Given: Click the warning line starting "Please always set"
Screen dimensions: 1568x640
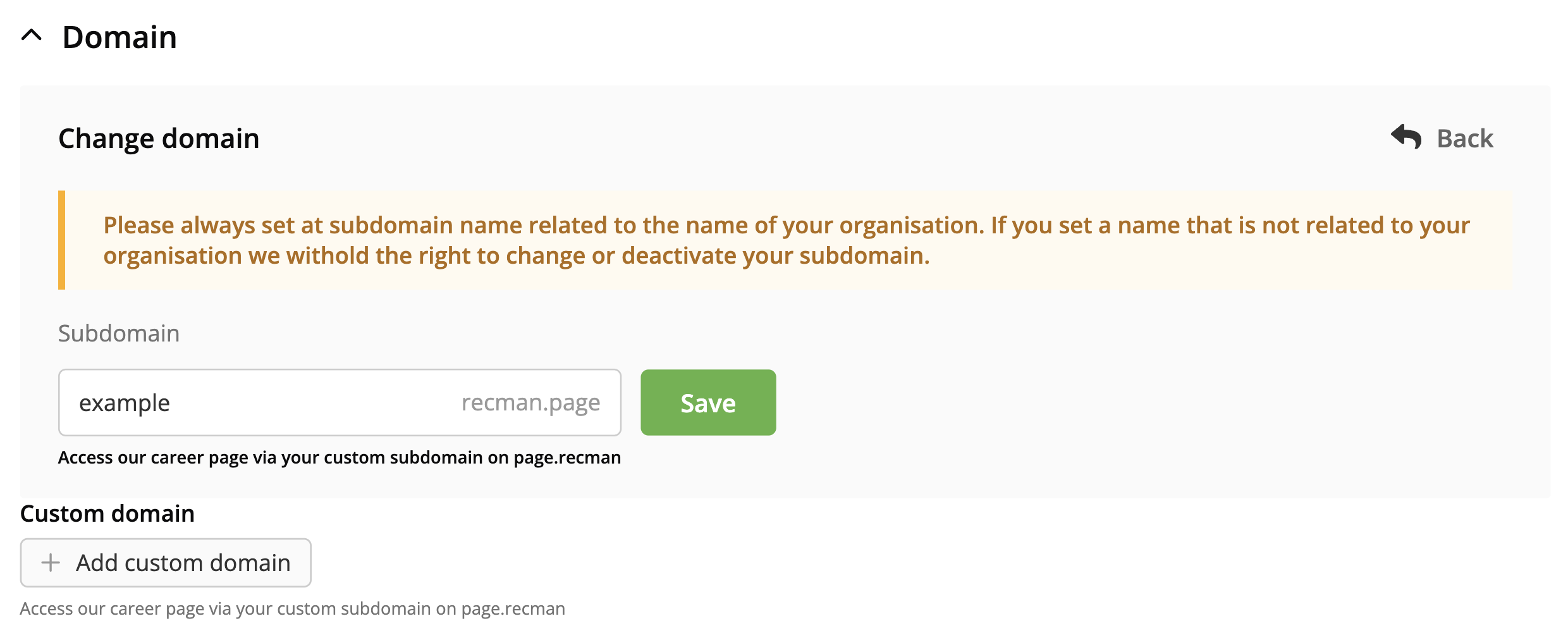Looking at the screenshot, I should [x=786, y=225].
